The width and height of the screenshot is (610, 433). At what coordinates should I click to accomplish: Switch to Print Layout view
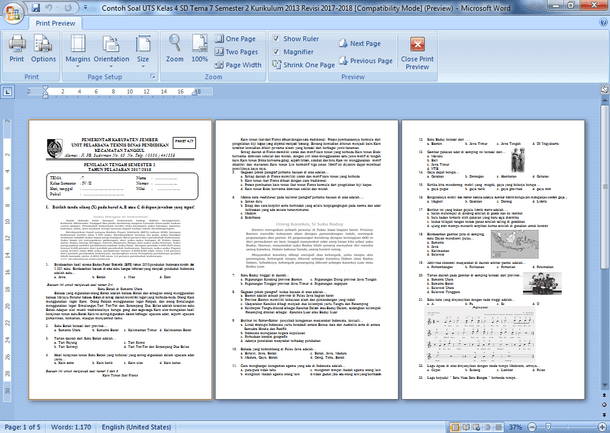pos(455,427)
